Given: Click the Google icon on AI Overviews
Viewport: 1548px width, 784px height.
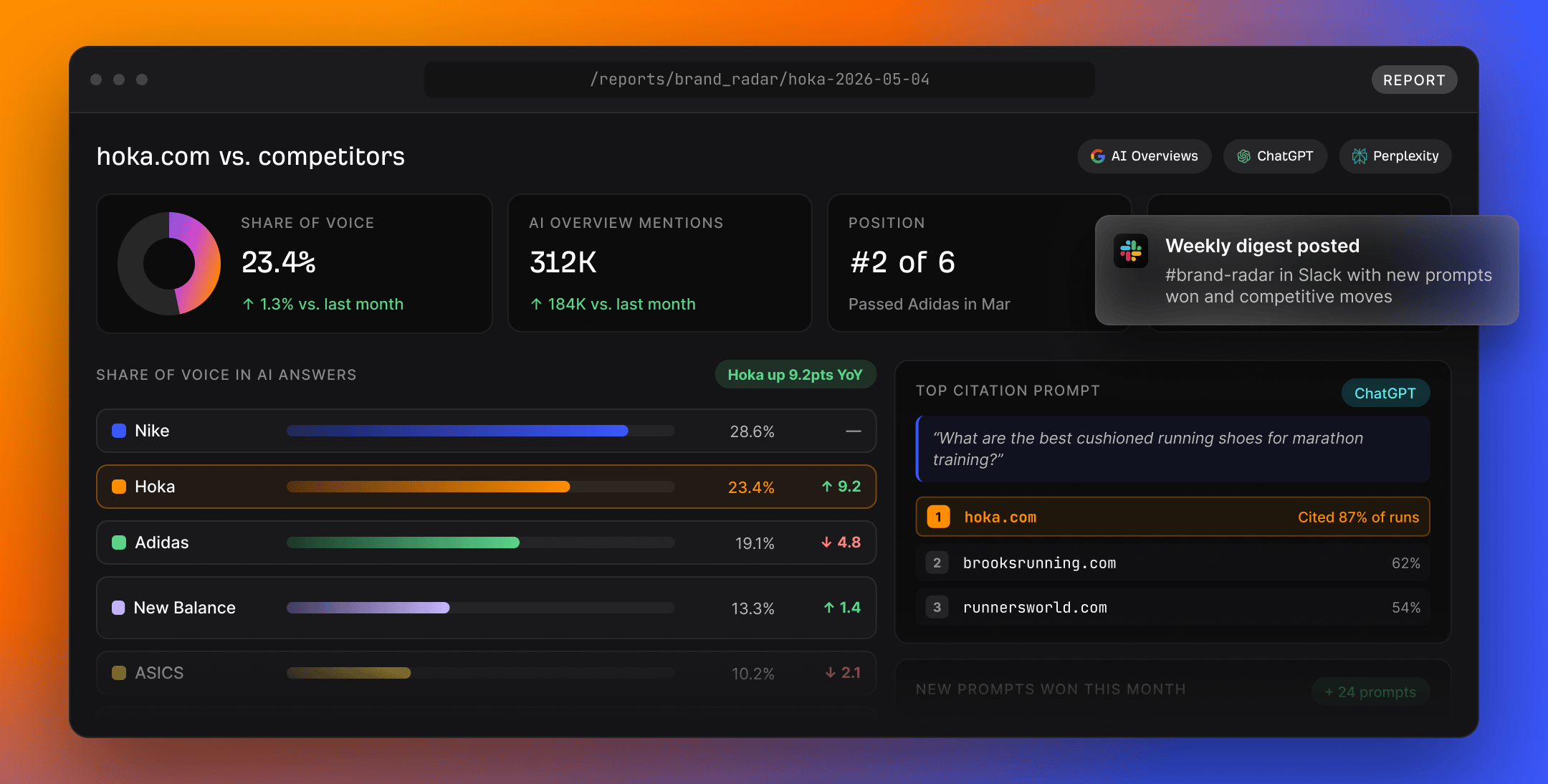Looking at the screenshot, I should click(1097, 156).
